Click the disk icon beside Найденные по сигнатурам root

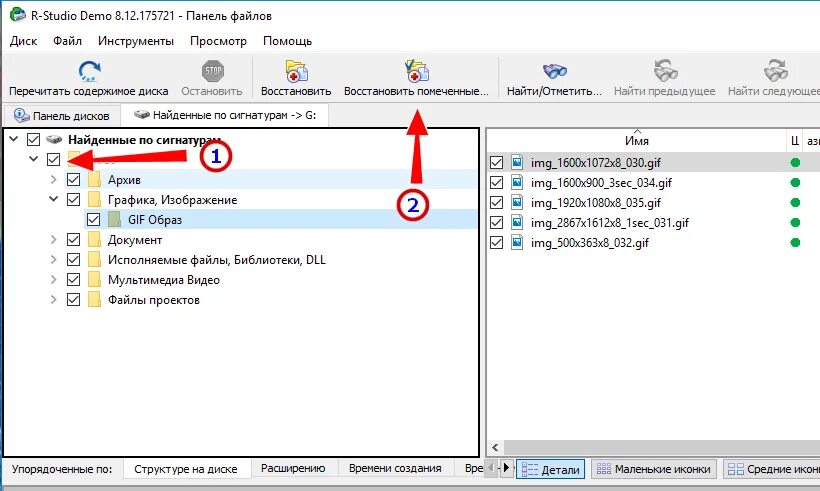[54, 140]
